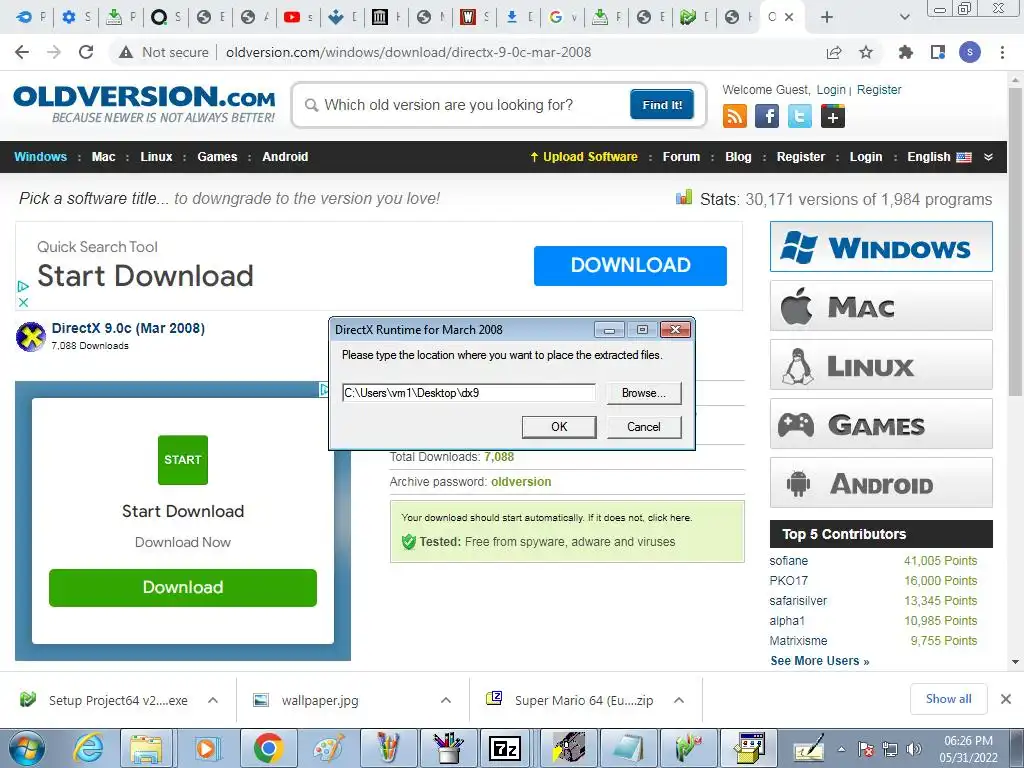Click the green START ad button

click(x=183, y=460)
